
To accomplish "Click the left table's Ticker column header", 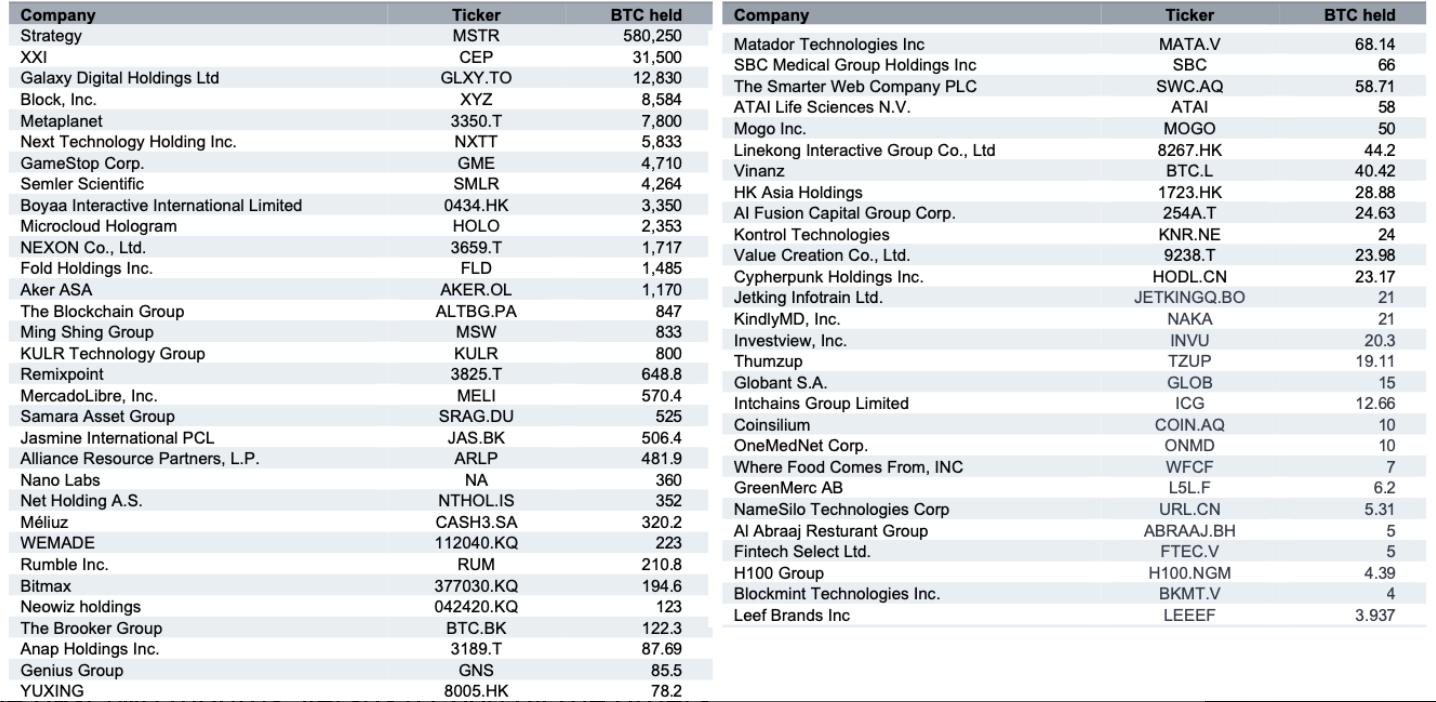I will pos(476,15).
